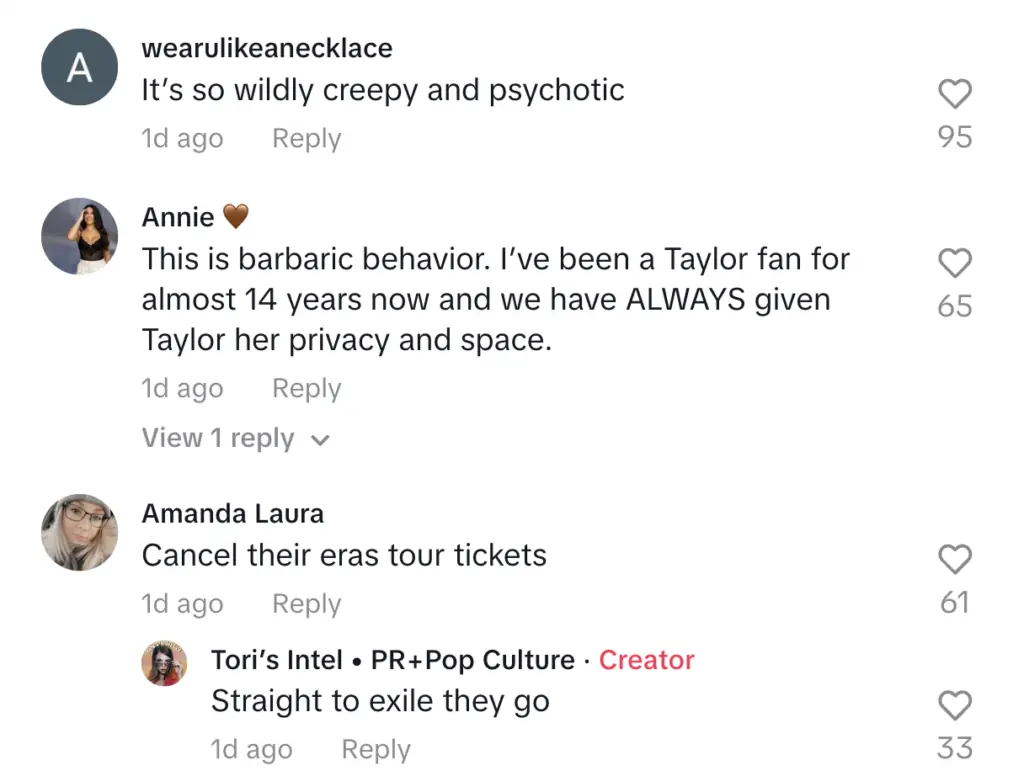
Task: Click the 95 likes count
Action: 955,137
